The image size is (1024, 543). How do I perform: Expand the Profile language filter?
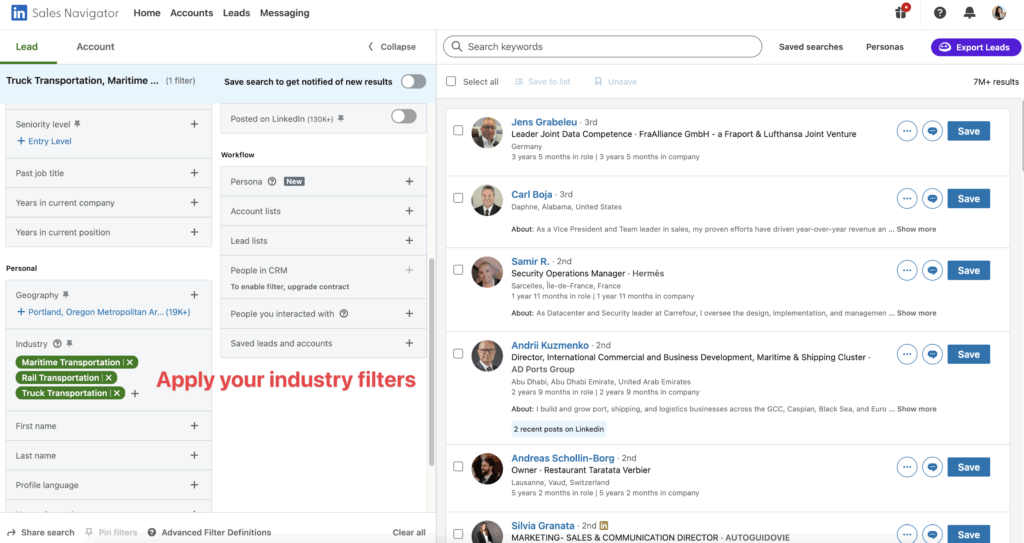pos(194,485)
